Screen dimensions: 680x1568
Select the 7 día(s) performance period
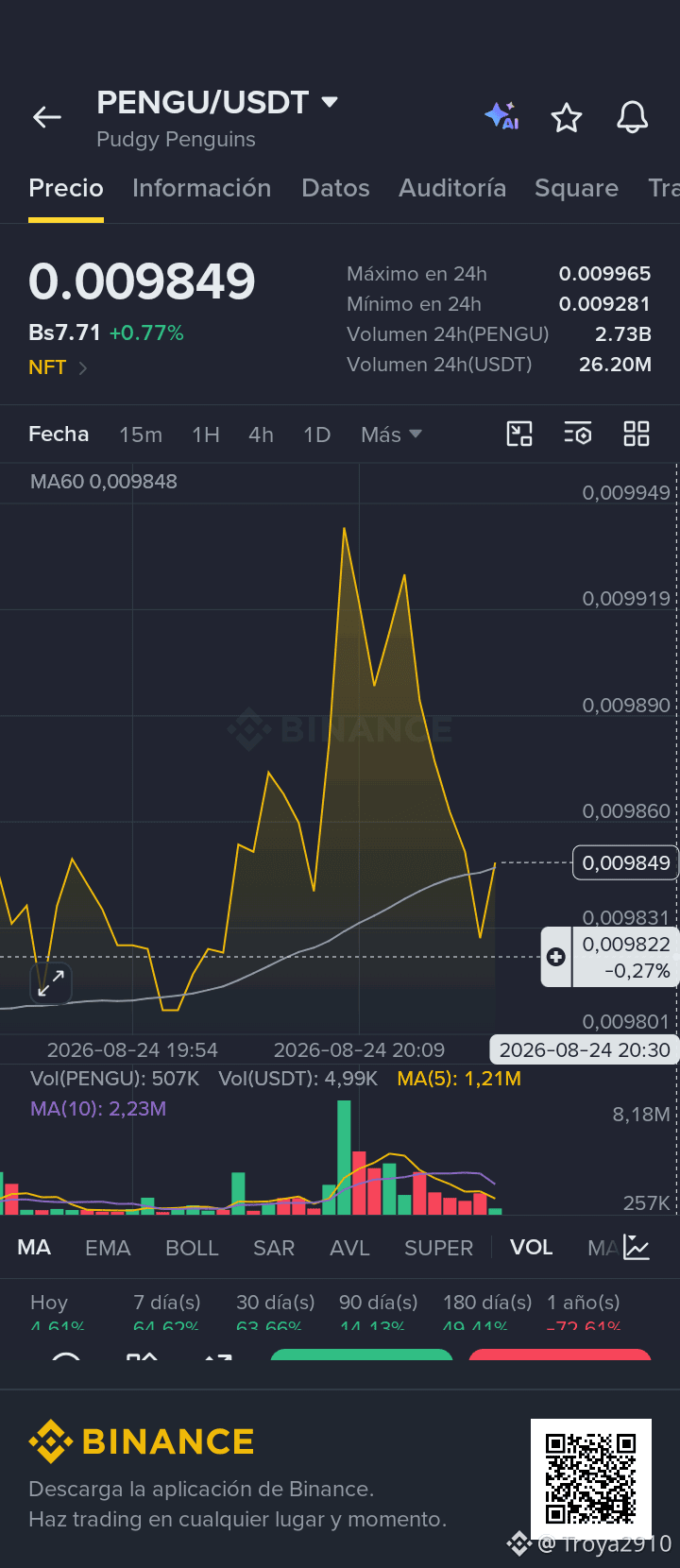[x=167, y=1312]
